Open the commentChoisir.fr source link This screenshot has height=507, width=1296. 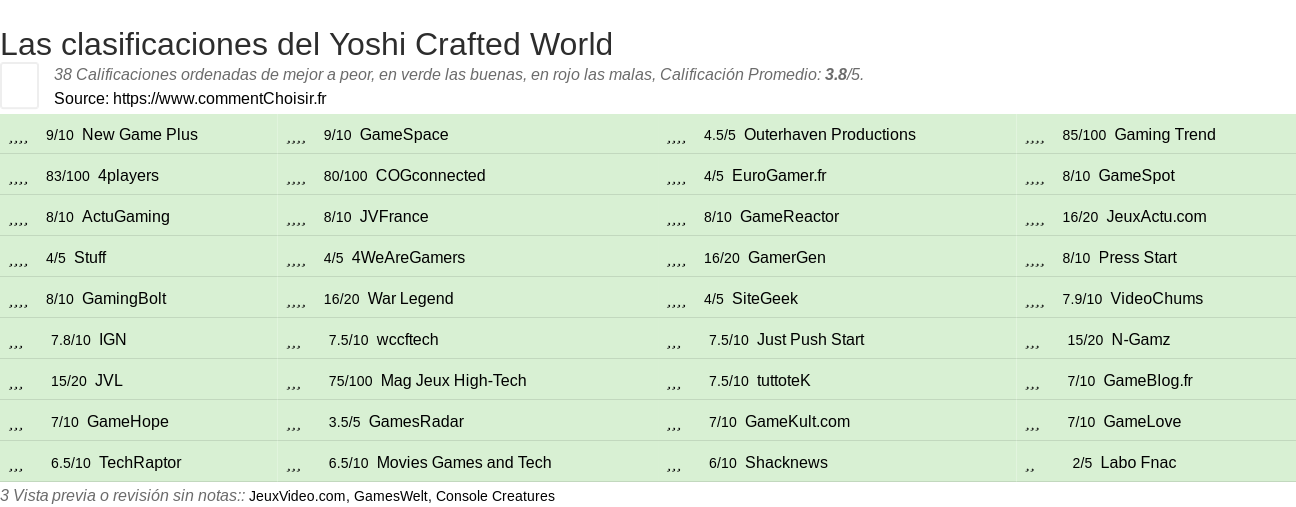(x=220, y=98)
